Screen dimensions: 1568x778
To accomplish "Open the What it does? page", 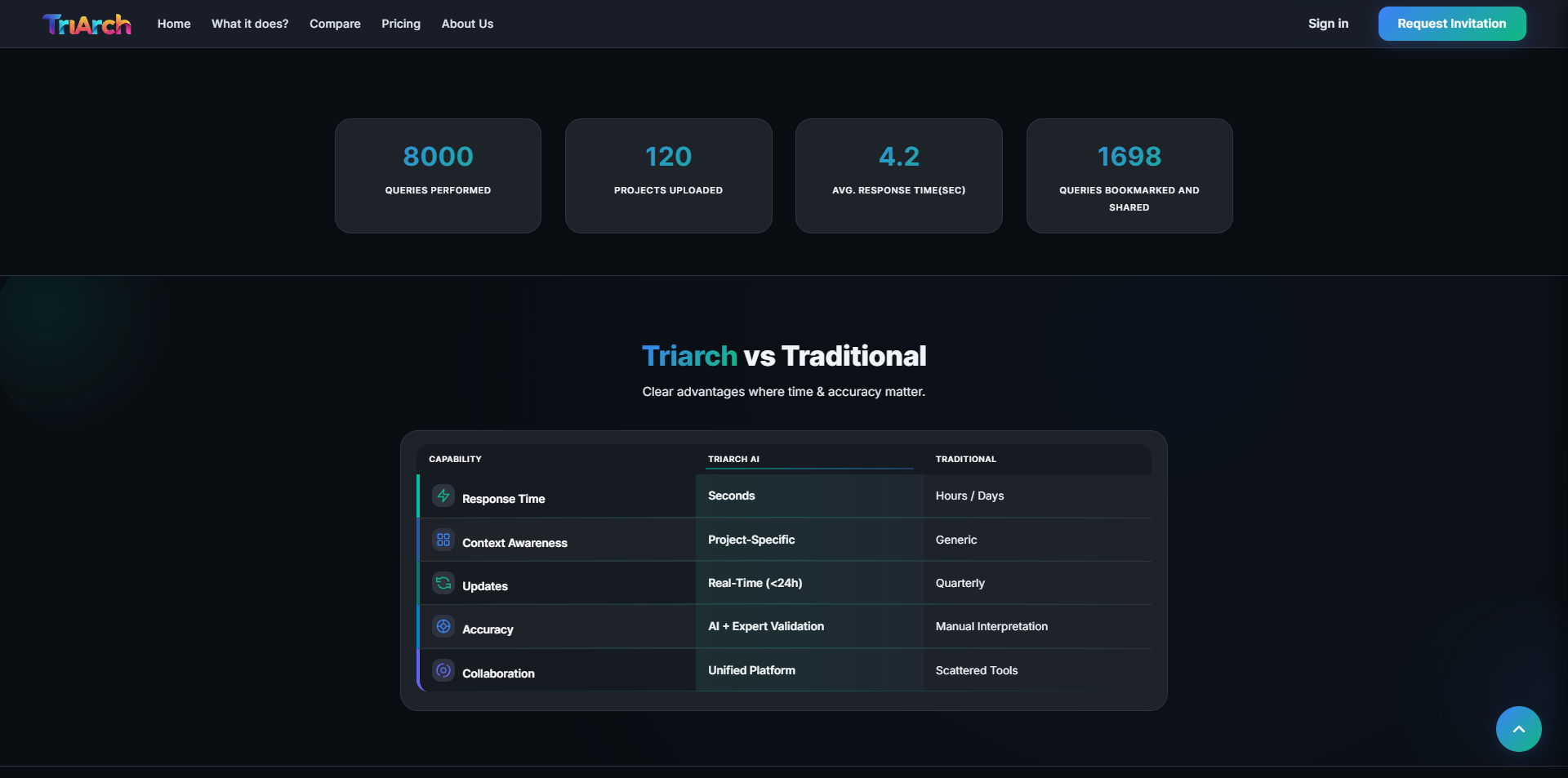I will point(250,24).
